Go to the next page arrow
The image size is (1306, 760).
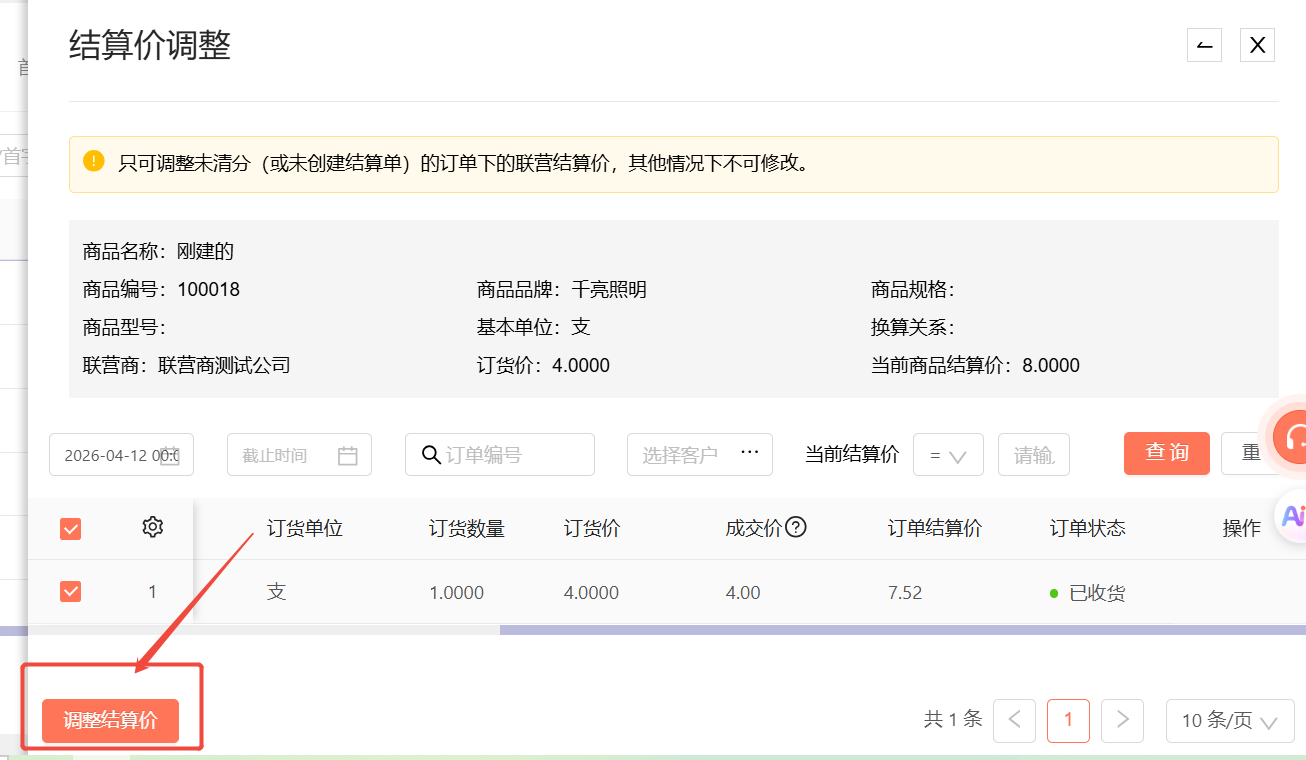[1122, 720]
